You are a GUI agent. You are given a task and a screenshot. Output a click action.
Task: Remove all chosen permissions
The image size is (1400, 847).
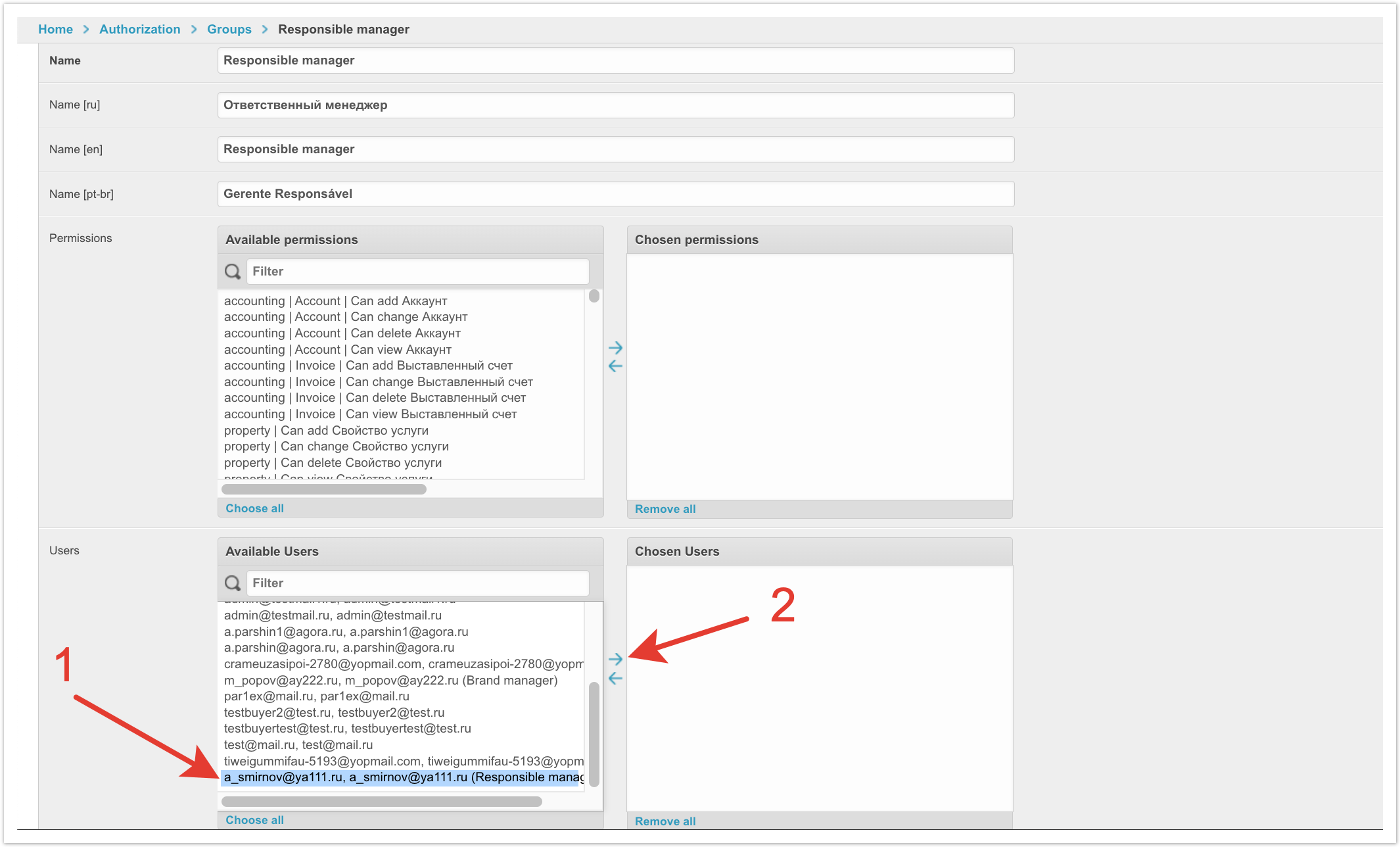point(665,509)
